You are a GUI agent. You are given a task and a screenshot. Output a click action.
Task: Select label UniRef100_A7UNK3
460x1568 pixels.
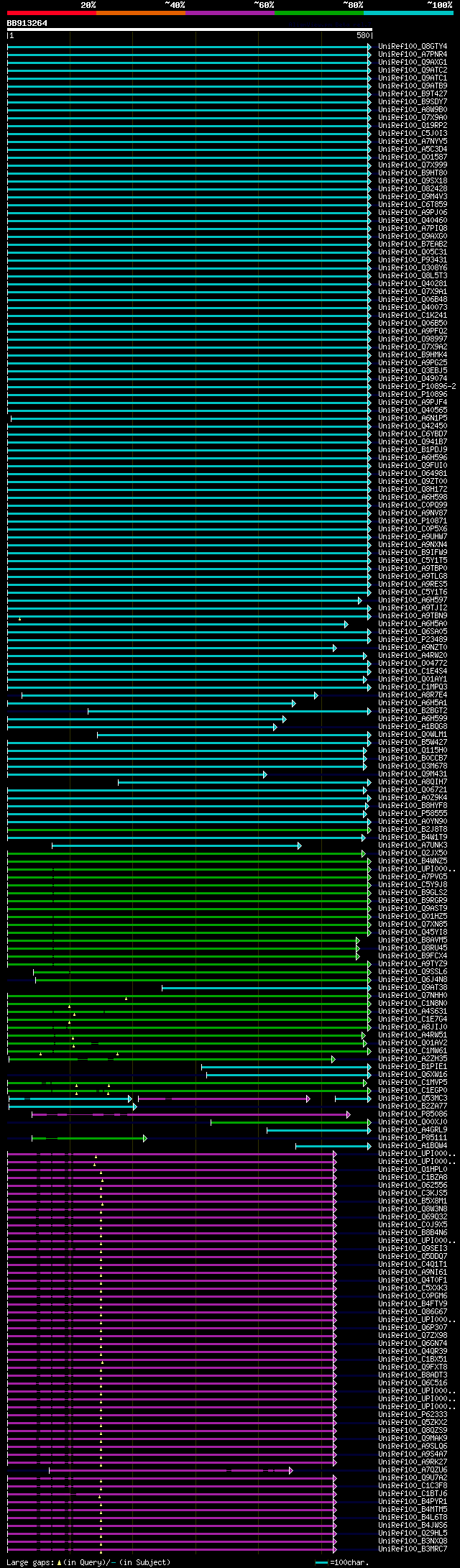(x=413, y=845)
